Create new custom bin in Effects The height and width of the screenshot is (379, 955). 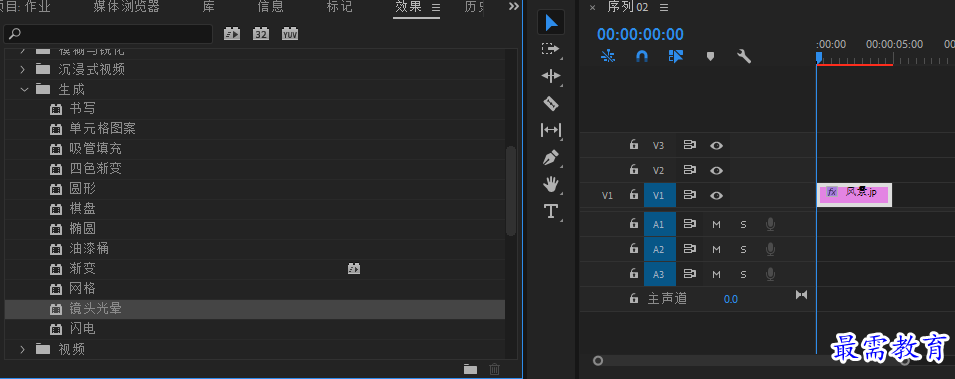(x=470, y=369)
